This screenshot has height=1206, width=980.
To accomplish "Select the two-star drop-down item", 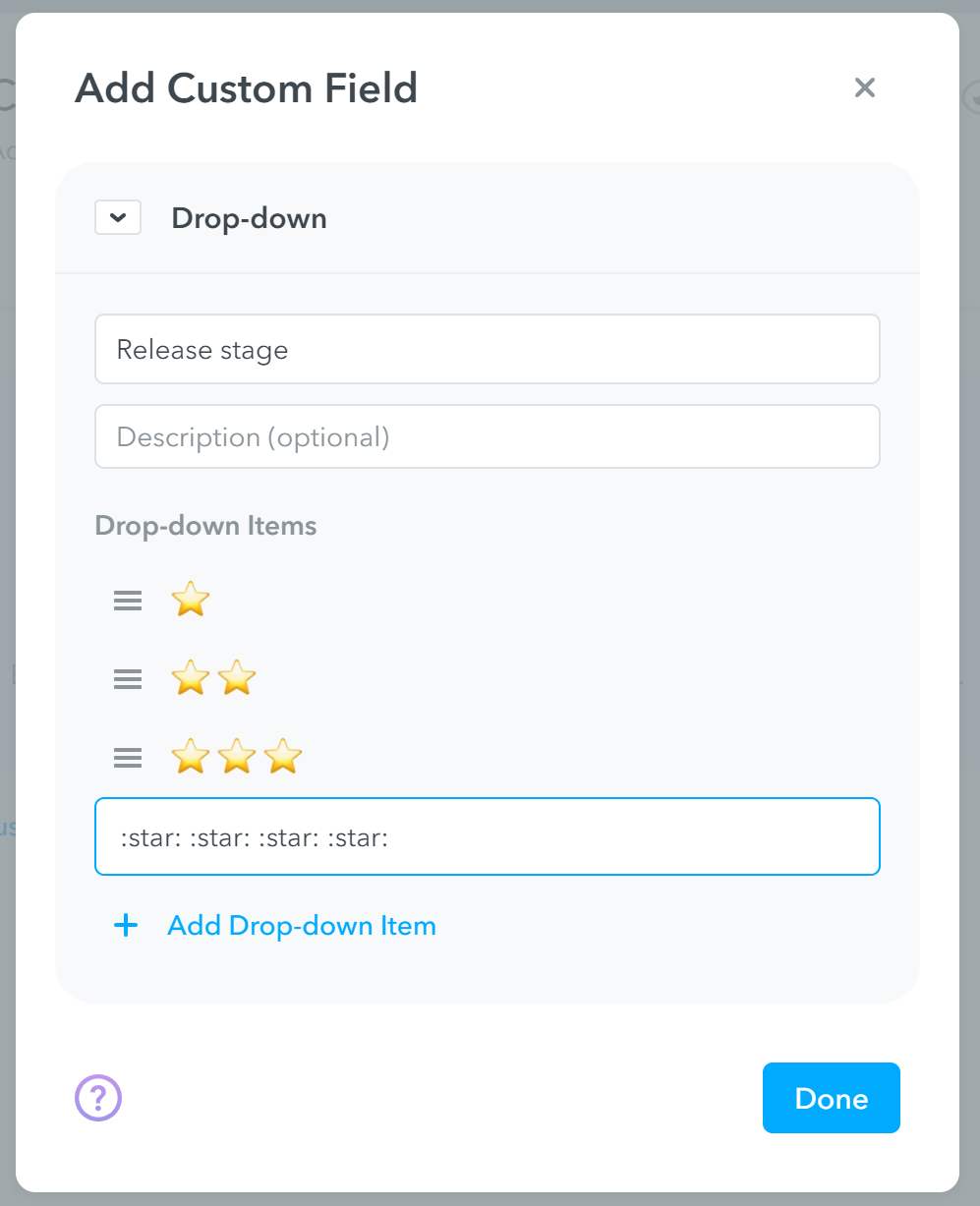I will [213, 678].
